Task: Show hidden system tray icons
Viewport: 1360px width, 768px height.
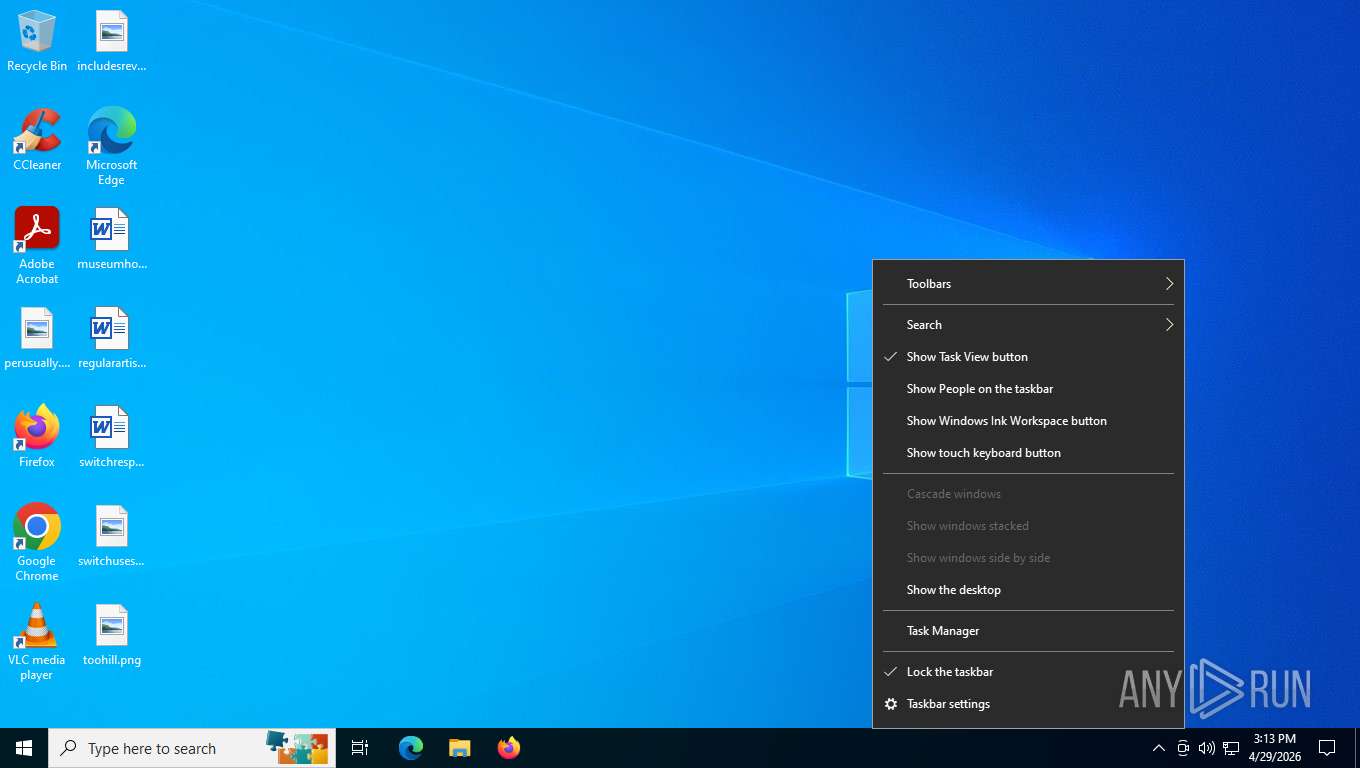Action: coord(1159,748)
